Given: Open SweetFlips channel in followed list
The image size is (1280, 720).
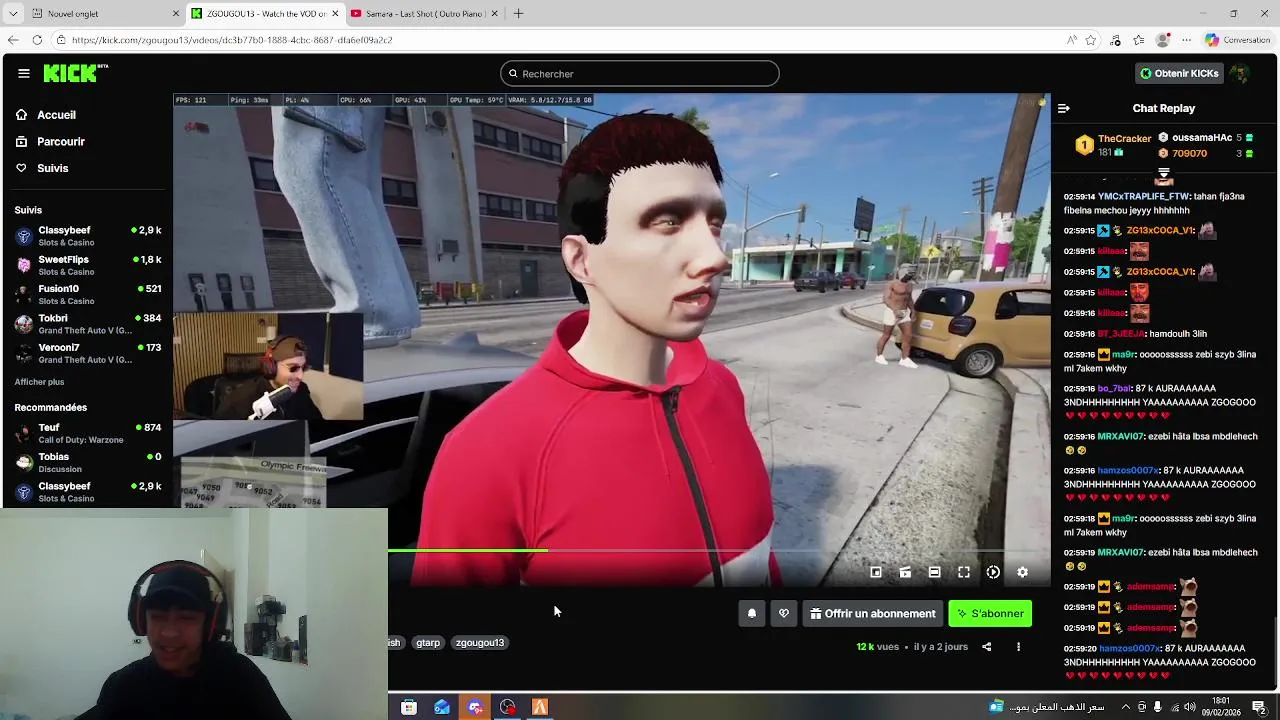Looking at the screenshot, I should 88,265.
